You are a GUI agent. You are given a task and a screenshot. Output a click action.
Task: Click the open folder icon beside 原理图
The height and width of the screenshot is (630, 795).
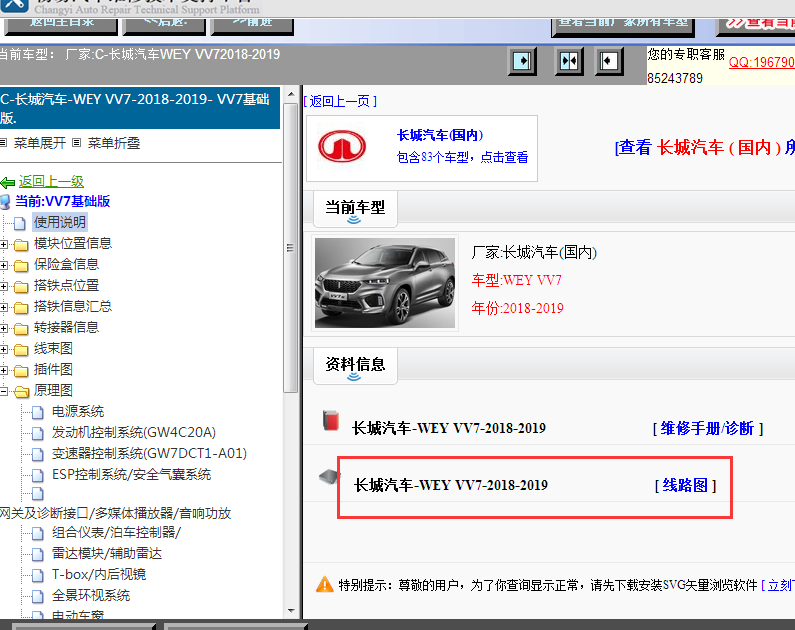pyautogui.click(x=21, y=392)
